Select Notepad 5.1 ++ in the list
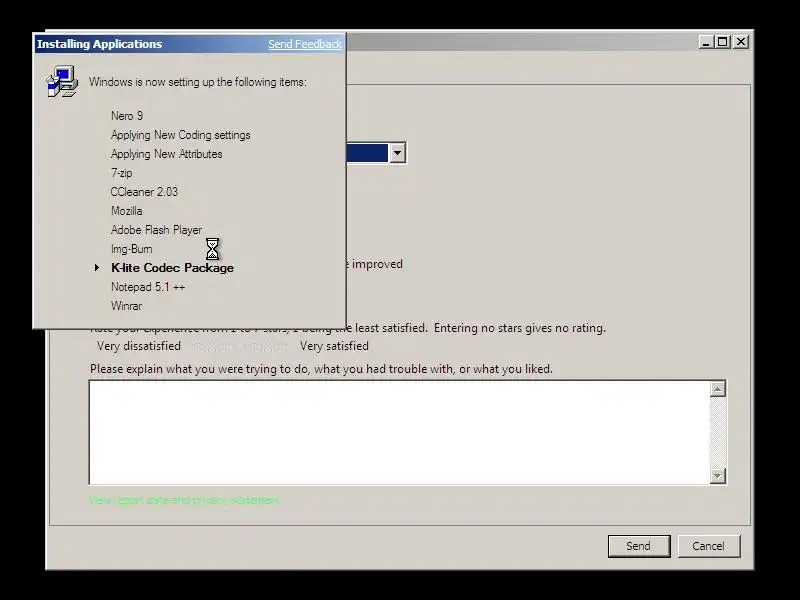The image size is (800, 600). 148,287
